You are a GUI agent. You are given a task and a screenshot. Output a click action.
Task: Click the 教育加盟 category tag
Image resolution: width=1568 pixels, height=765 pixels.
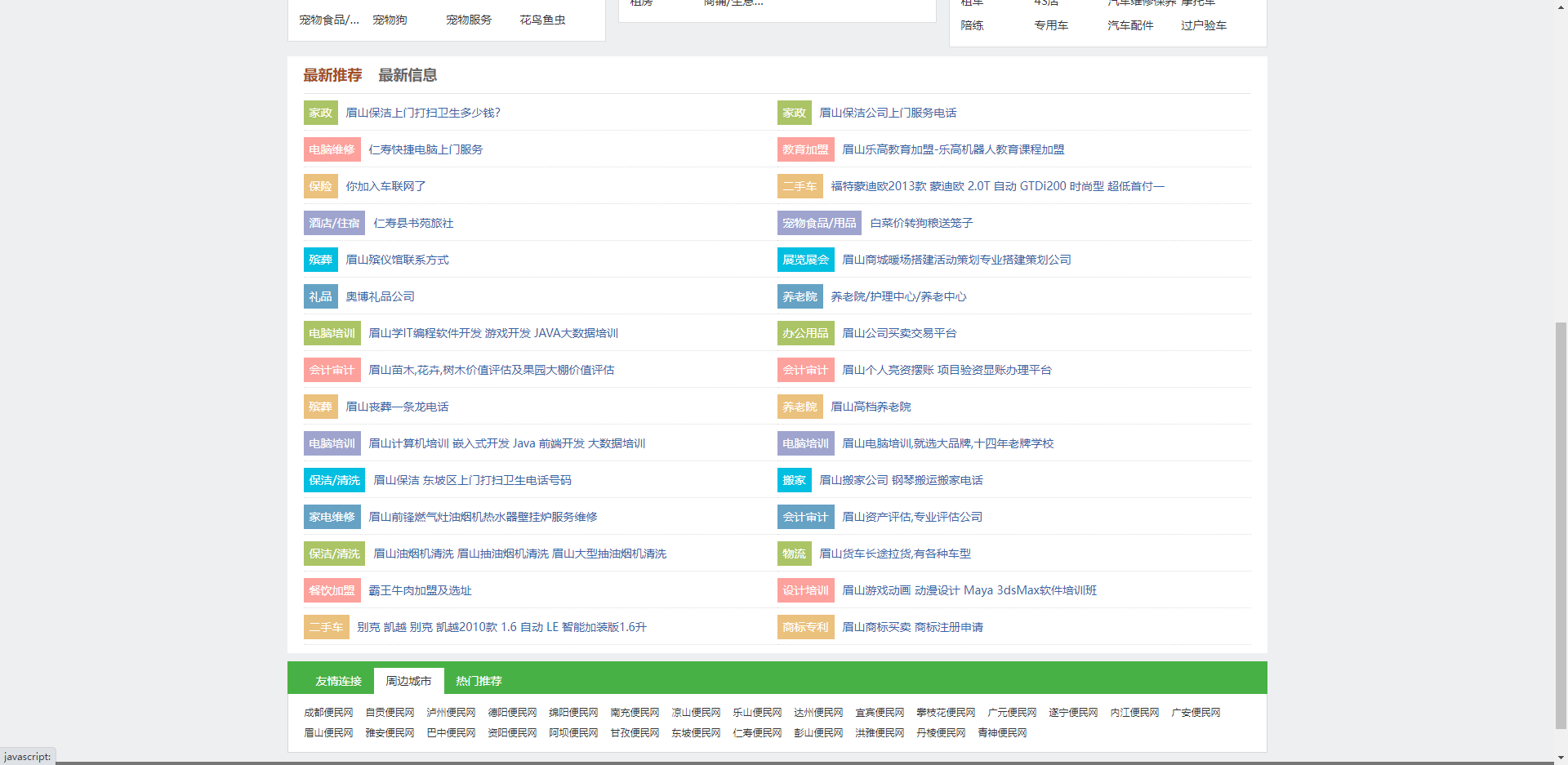pos(805,149)
